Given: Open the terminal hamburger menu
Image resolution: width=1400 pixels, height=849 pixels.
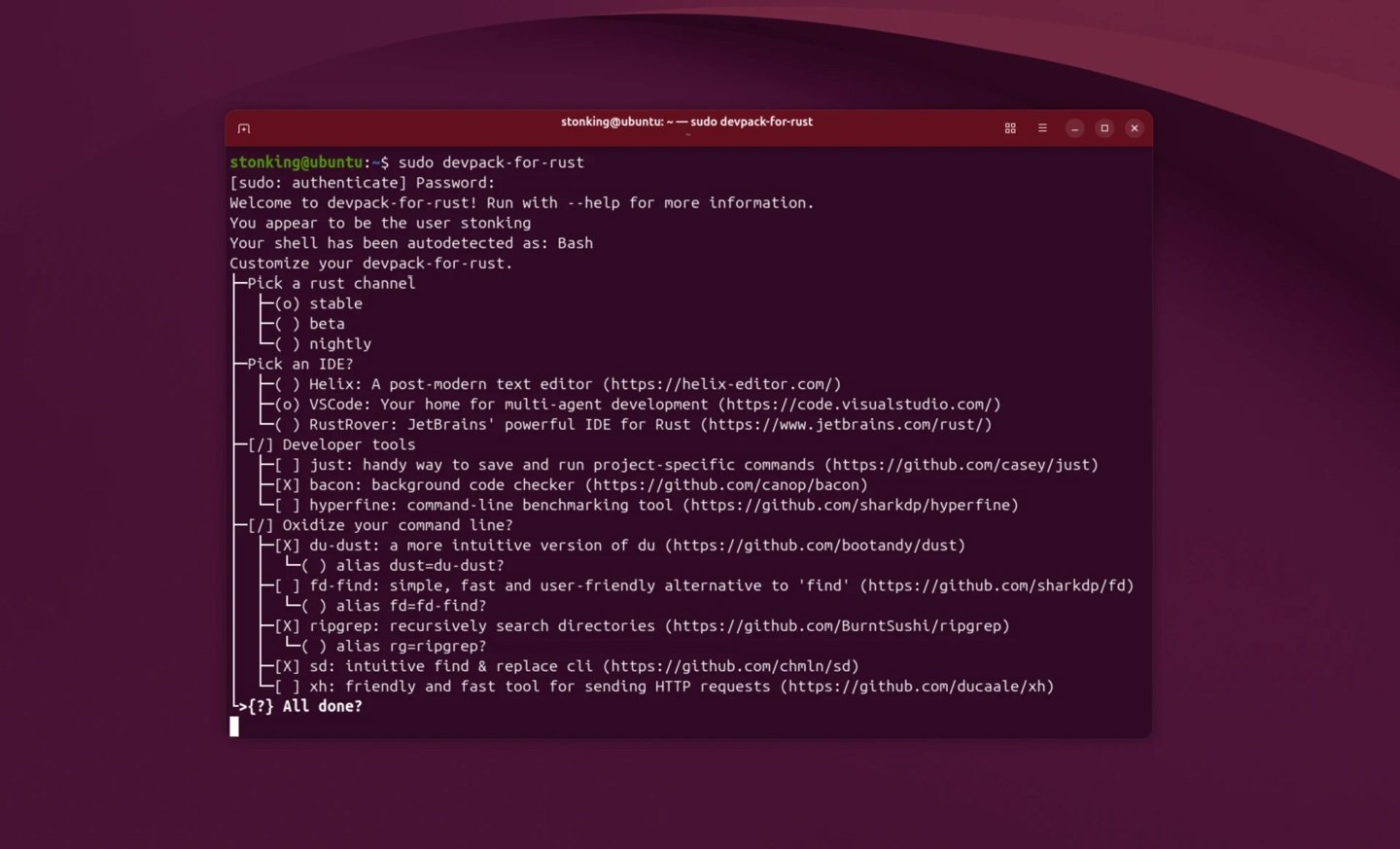Looking at the screenshot, I should (x=1042, y=128).
